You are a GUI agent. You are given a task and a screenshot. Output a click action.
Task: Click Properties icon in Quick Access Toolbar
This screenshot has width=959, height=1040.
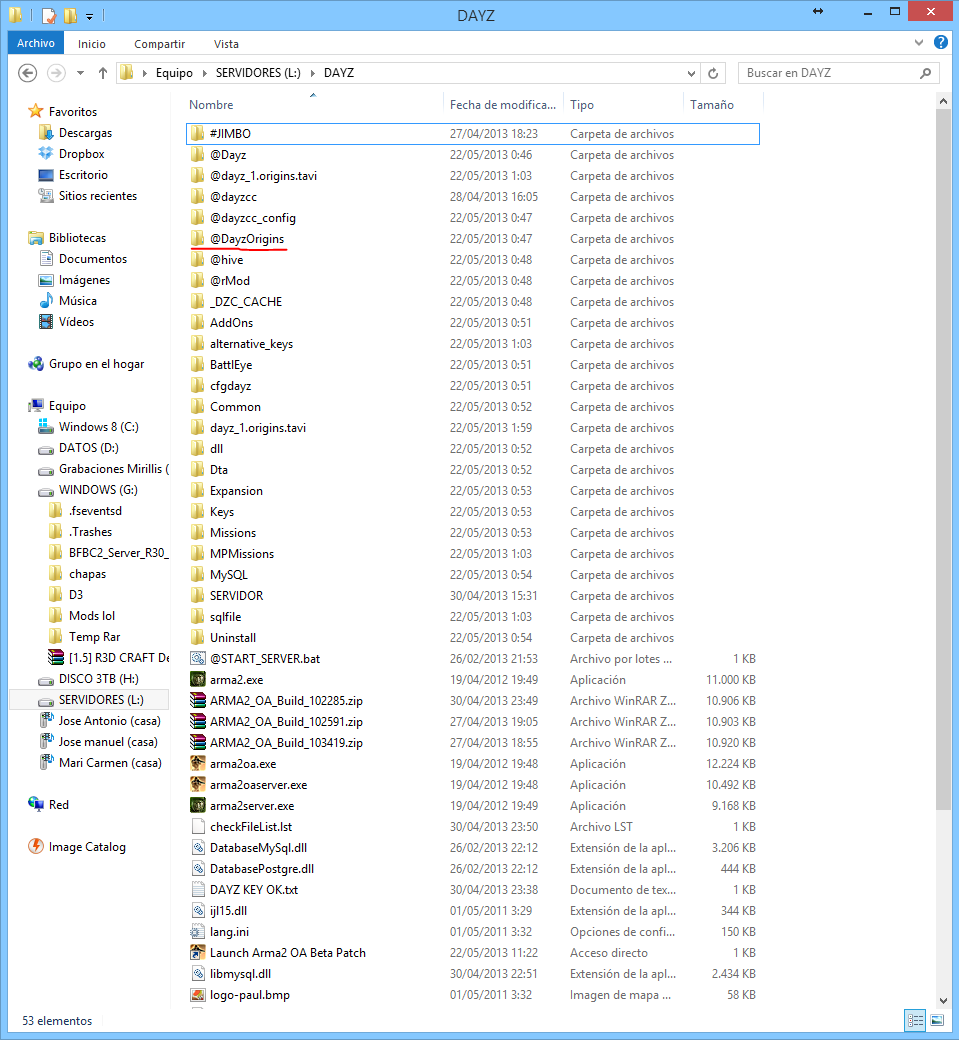pyautogui.click(x=50, y=15)
